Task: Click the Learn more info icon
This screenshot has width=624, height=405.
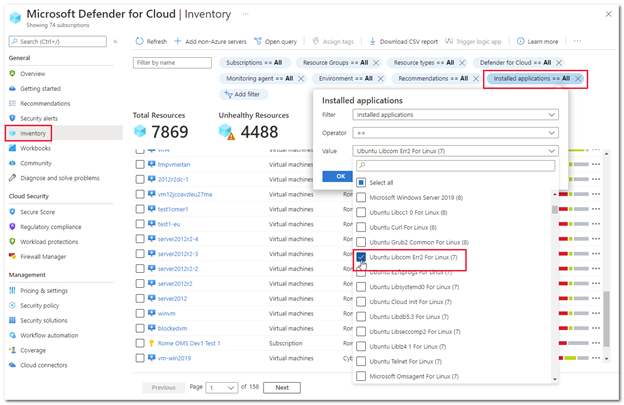Action: pos(520,41)
